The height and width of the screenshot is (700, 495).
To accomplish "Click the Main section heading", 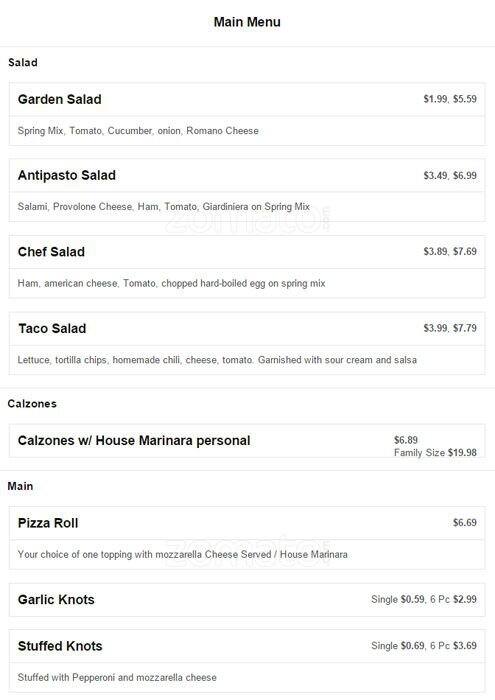I will coord(20,486).
